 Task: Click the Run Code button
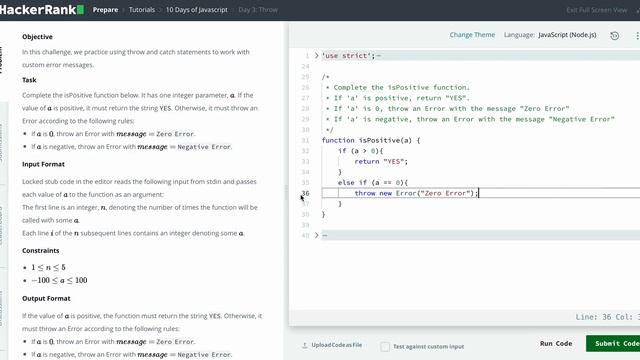[556, 344]
